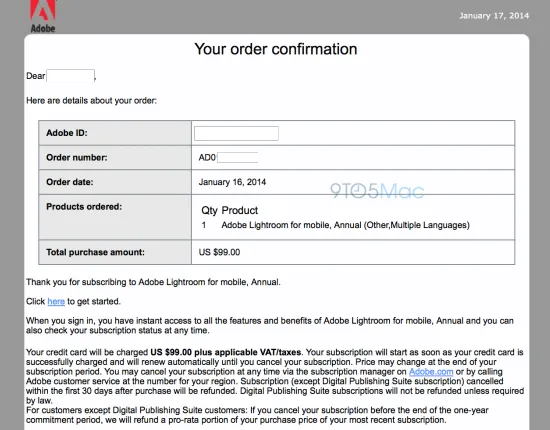Screen dimensions: 550x430
Task: Click the Adobe logo
Action: [43, 16]
